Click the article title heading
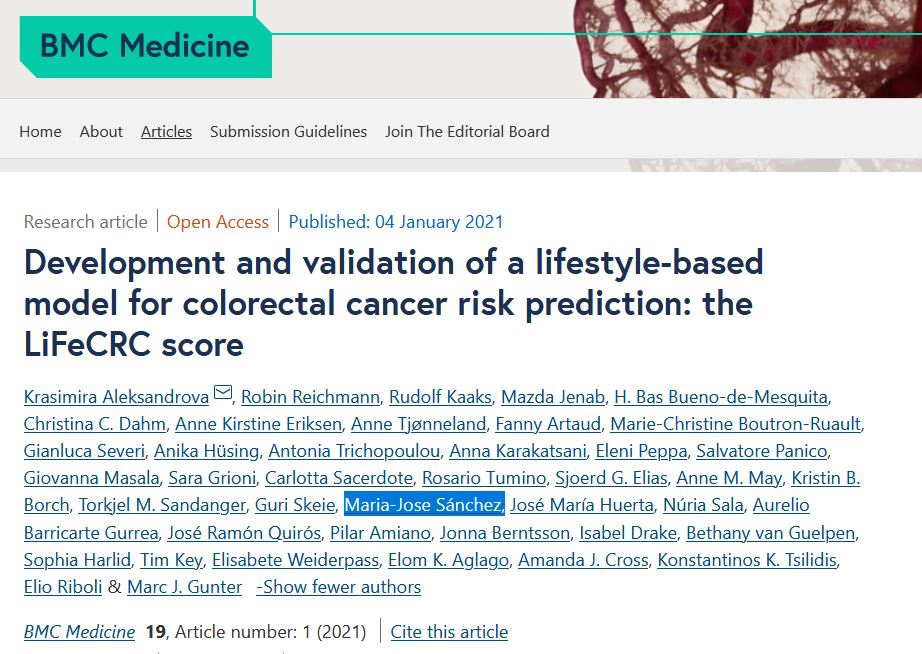This screenshot has width=922, height=654. [393, 303]
